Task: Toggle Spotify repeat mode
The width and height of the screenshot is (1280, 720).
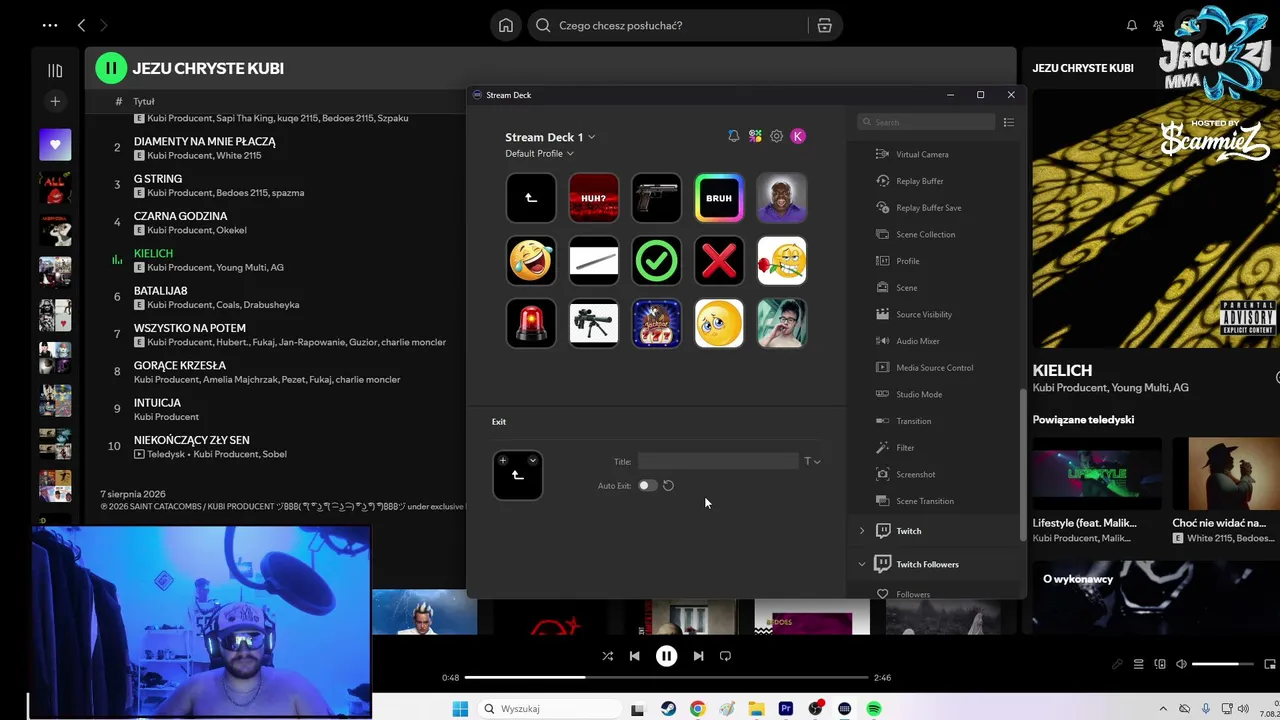Action: point(725,656)
